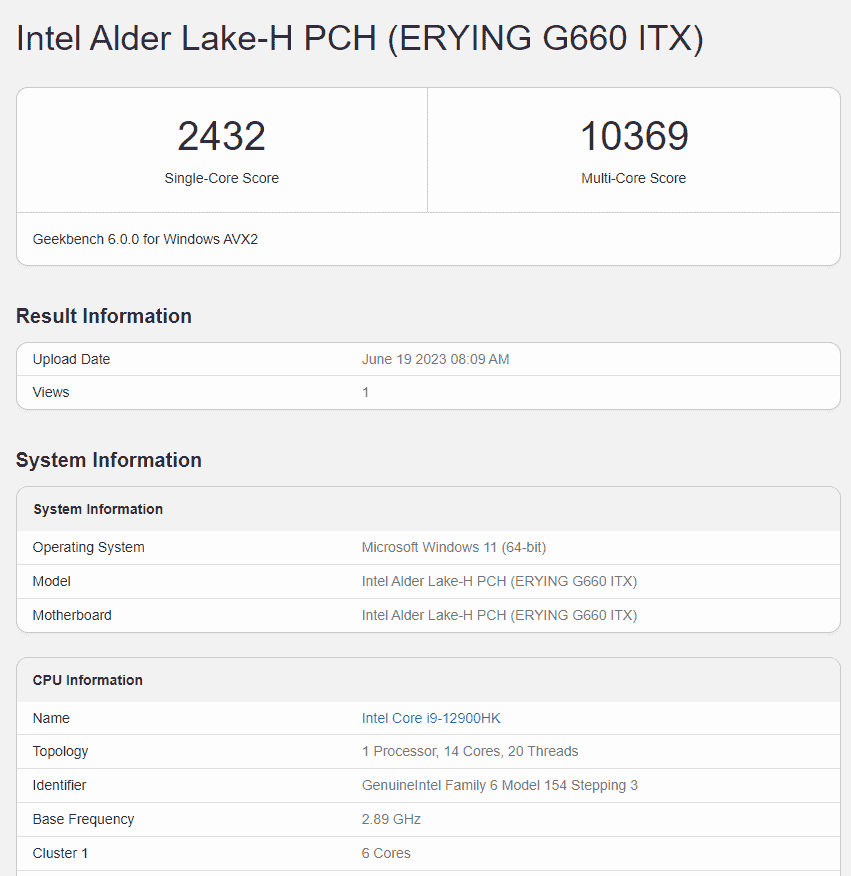Click the Motherboard row label

pyautogui.click(x=72, y=615)
